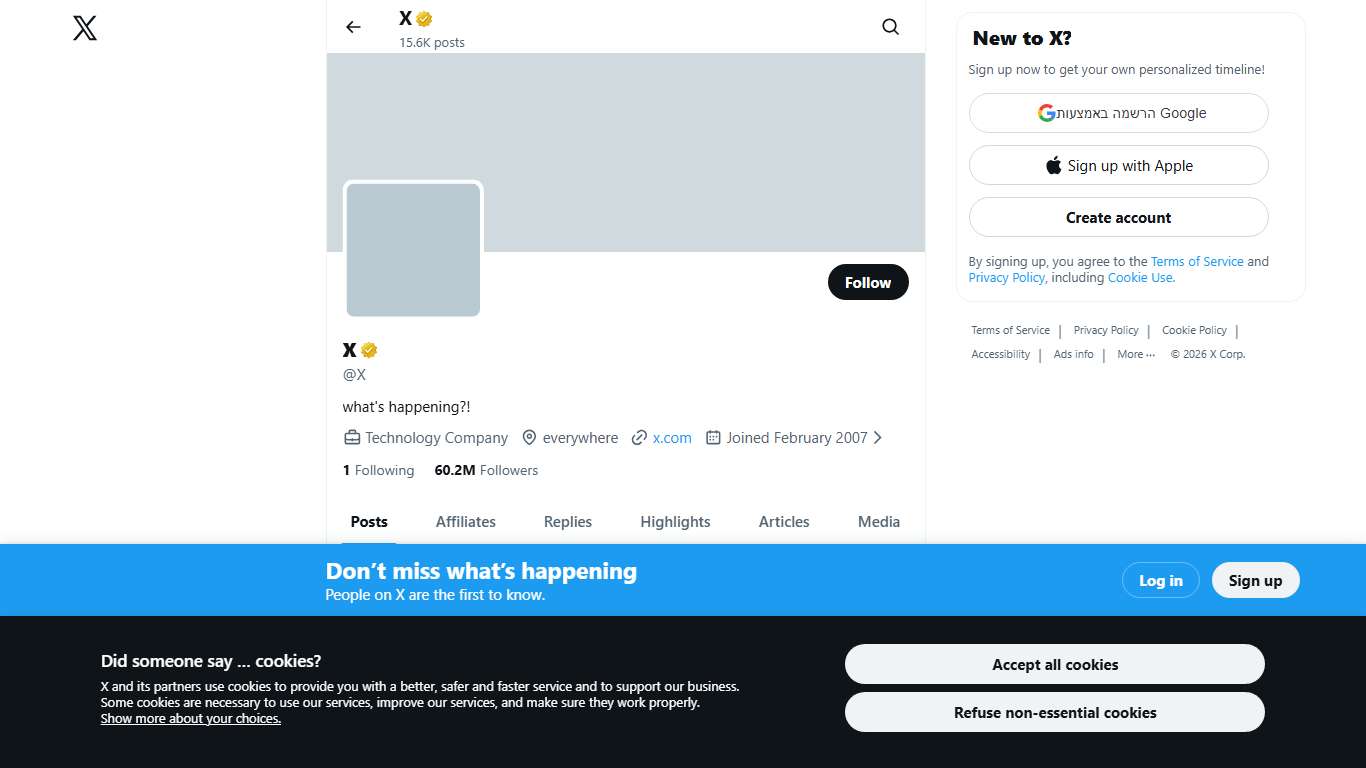Viewport: 1366px width, 768px height.
Task: Click the X logo in the sidebar
Action: [85, 28]
